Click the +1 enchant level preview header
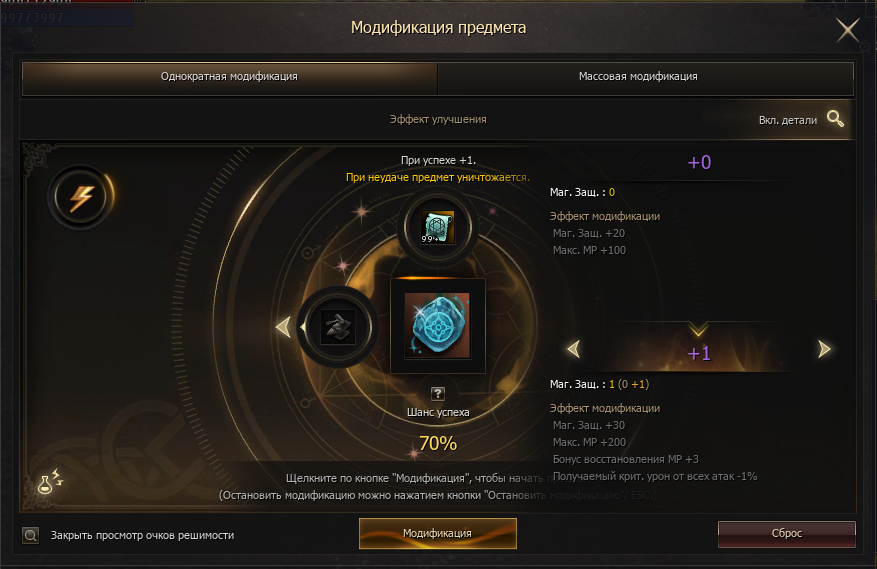 click(699, 354)
